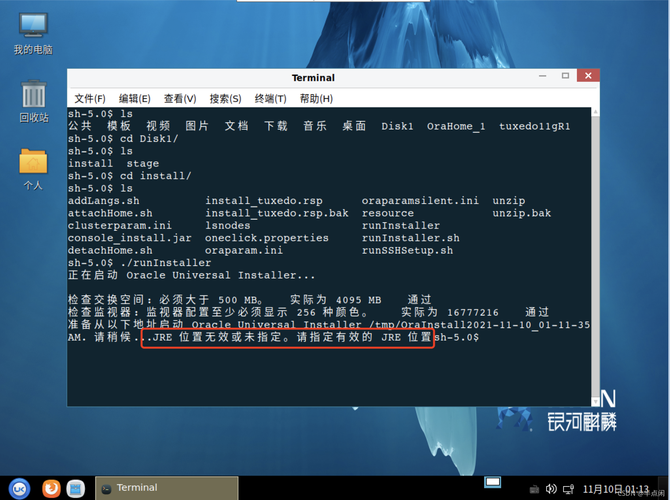670x500 pixels.
Task: Open the 查看(V) menu
Action: 180,98
